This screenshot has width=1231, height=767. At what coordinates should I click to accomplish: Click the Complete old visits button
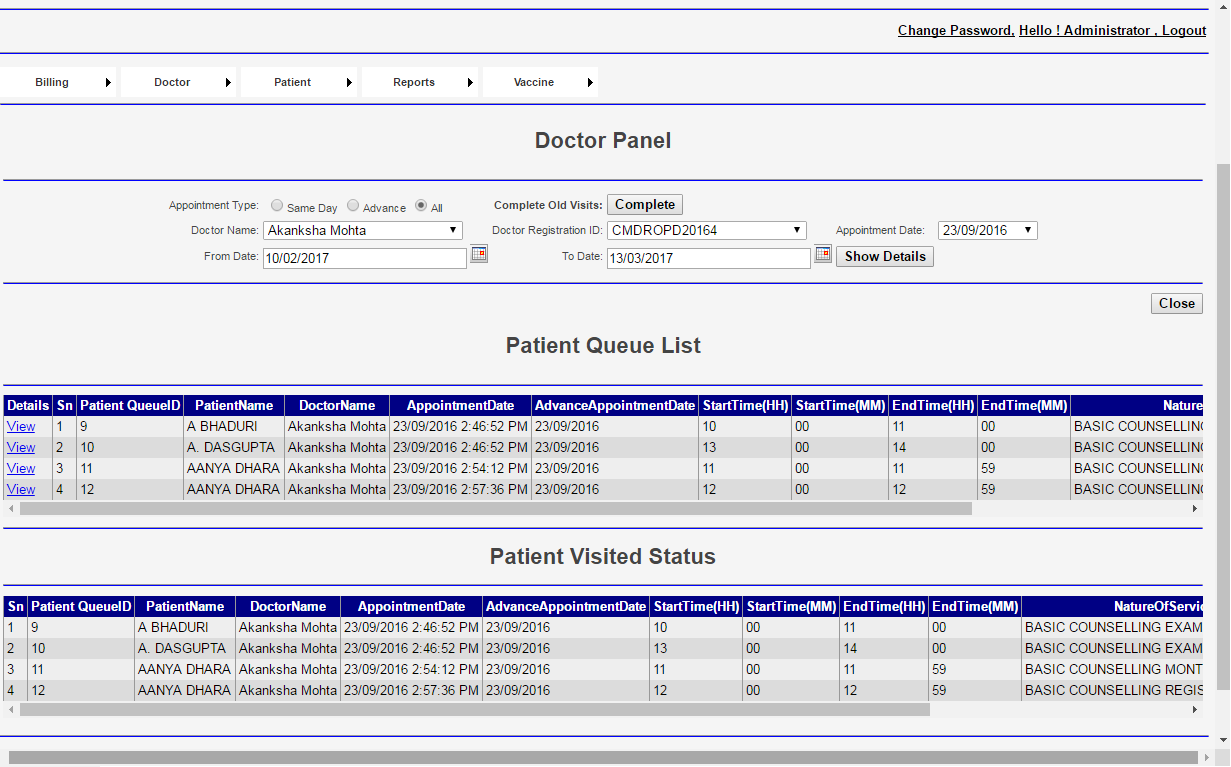click(x=645, y=205)
